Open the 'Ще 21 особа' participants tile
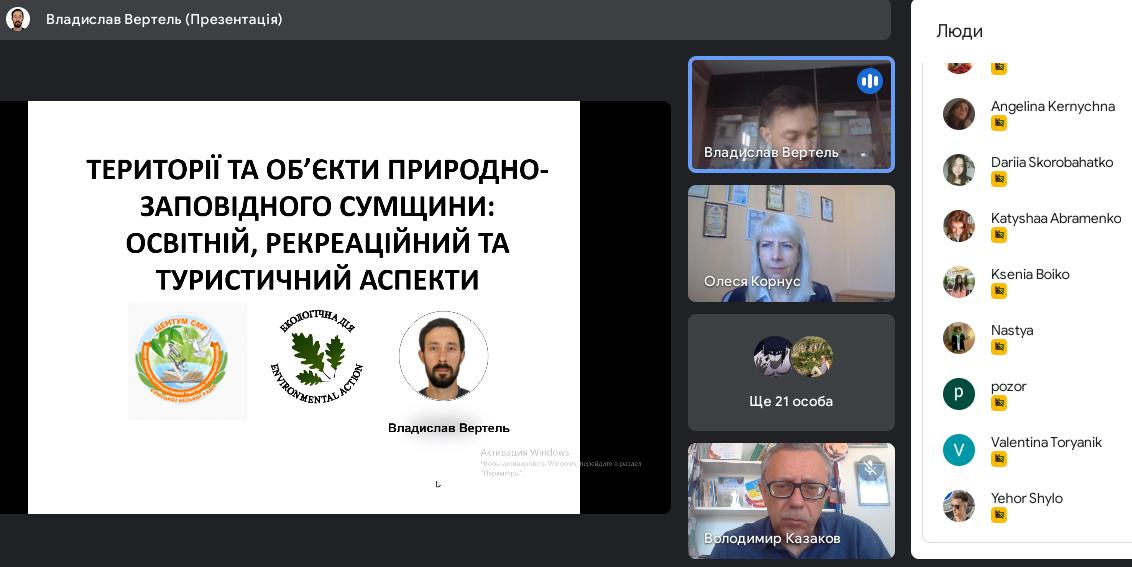Screen dimensions: 1132x567 pyautogui.click(x=791, y=372)
